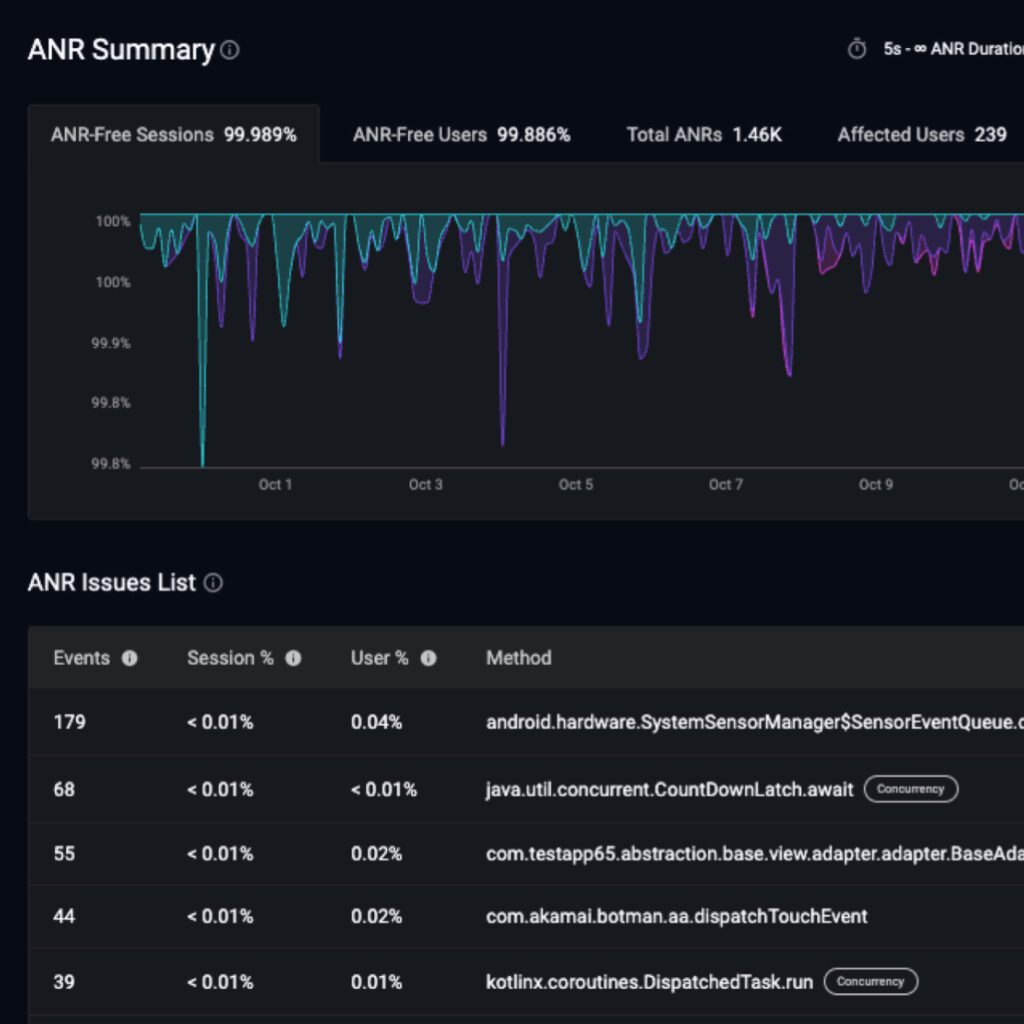
Task: Sort the table by the Events column
Action: (x=81, y=658)
